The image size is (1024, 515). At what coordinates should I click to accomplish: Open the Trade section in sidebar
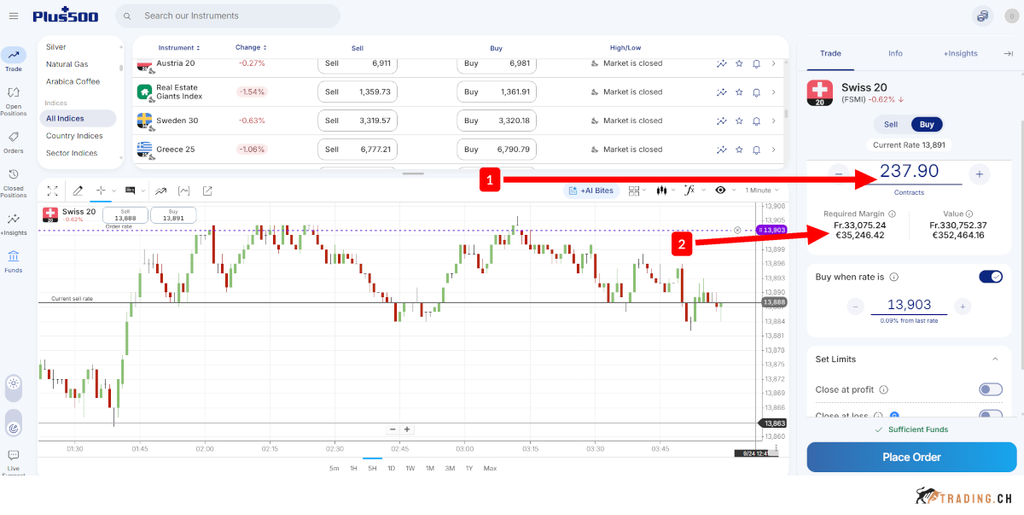point(14,59)
